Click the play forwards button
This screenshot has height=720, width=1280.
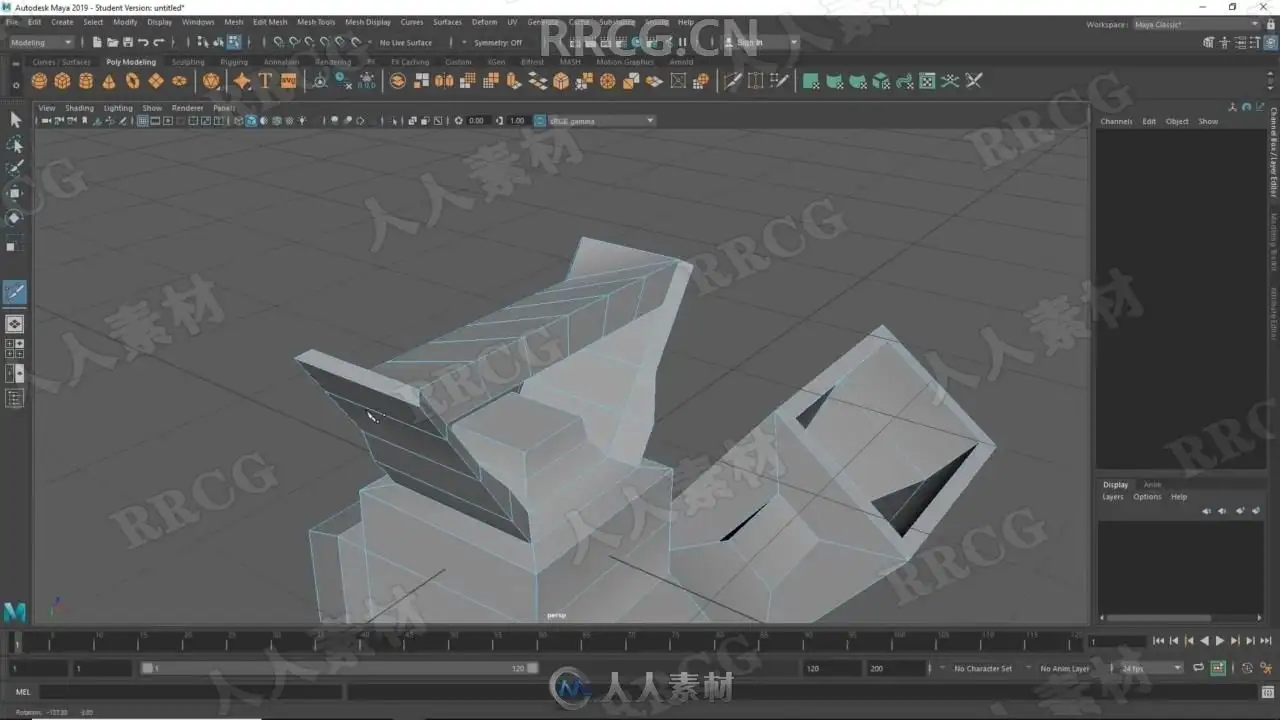pyautogui.click(x=1220, y=641)
